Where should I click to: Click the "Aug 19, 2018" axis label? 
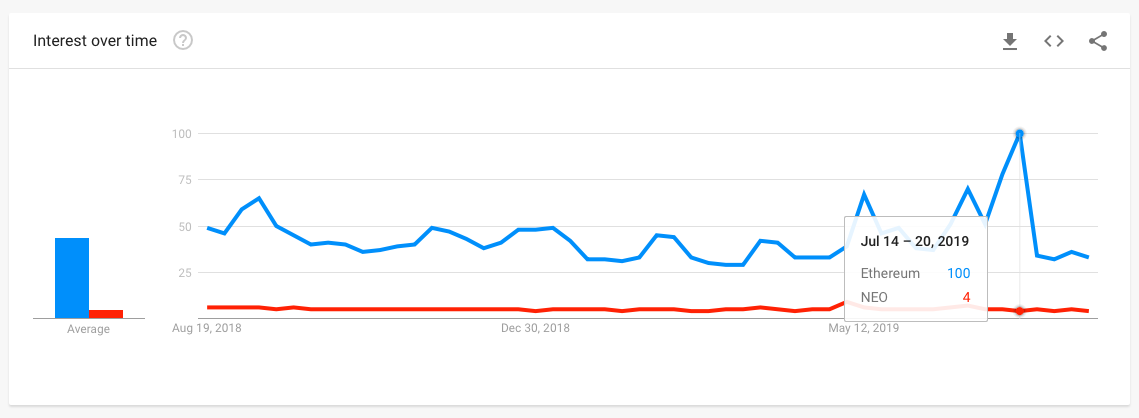(x=207, y=327)
